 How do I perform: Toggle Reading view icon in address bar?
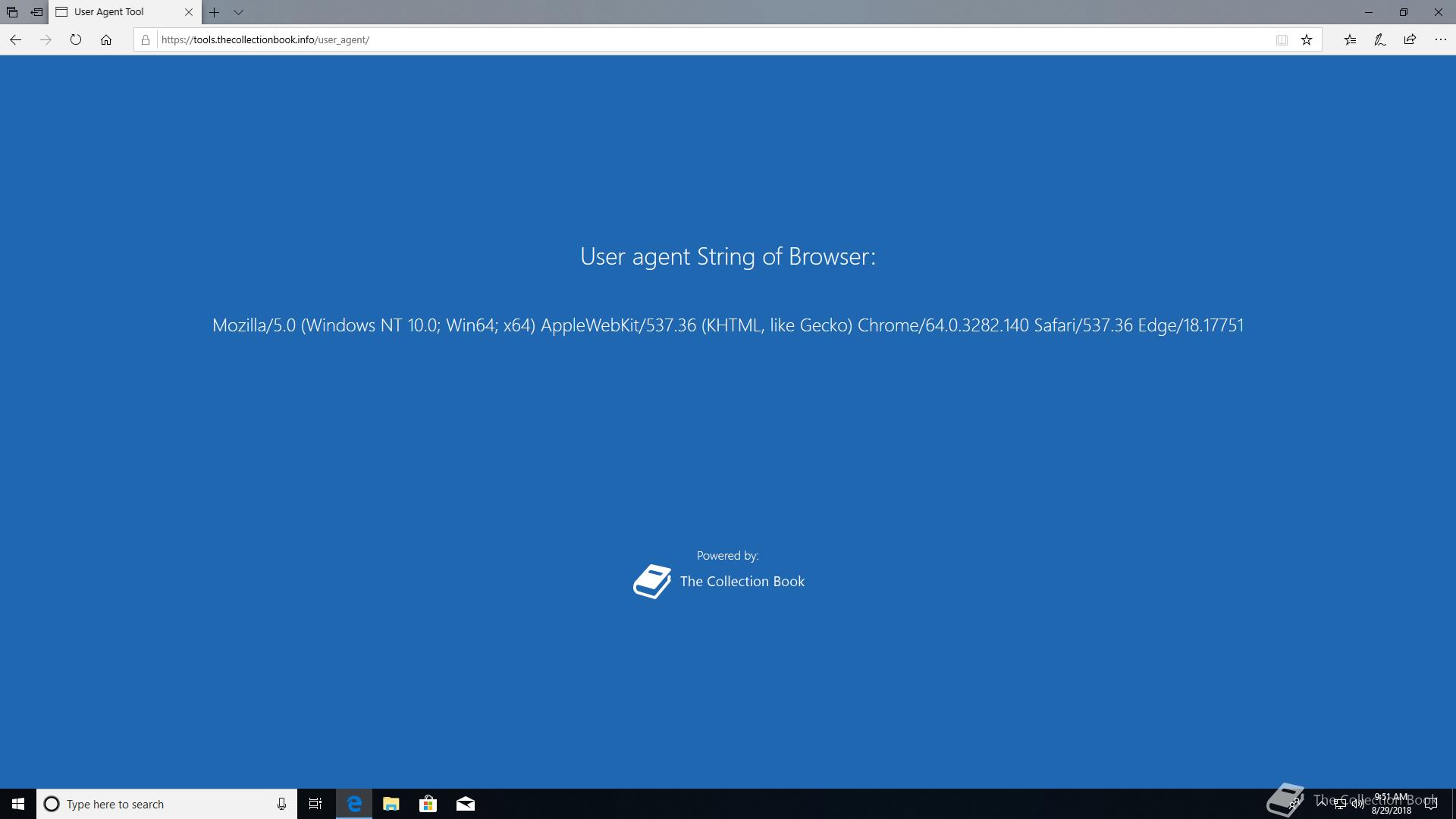[1282, 39]
